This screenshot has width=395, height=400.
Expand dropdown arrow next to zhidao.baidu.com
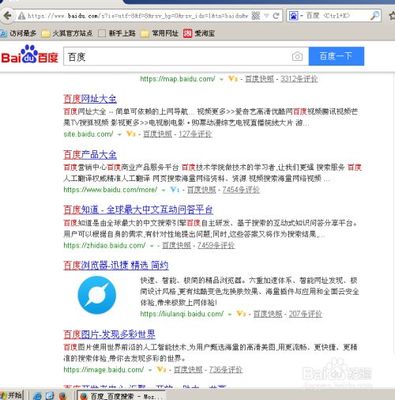click(x=151, y=246)
